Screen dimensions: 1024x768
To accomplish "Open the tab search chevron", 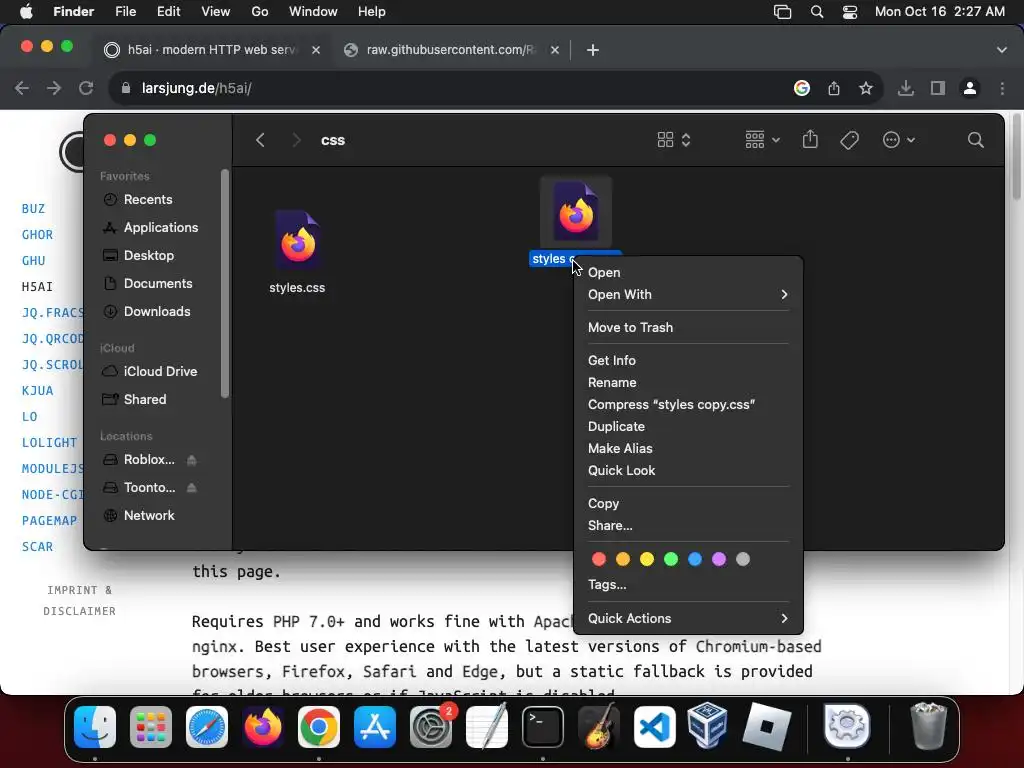I will coord(1002,50).
